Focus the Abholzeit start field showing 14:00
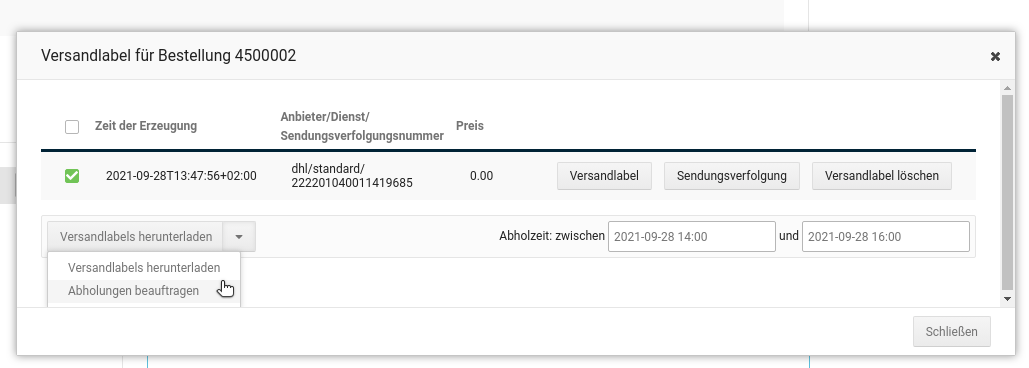Viewport: 1029px width, 368px height. pyautogui.click(x=692, y=236)
